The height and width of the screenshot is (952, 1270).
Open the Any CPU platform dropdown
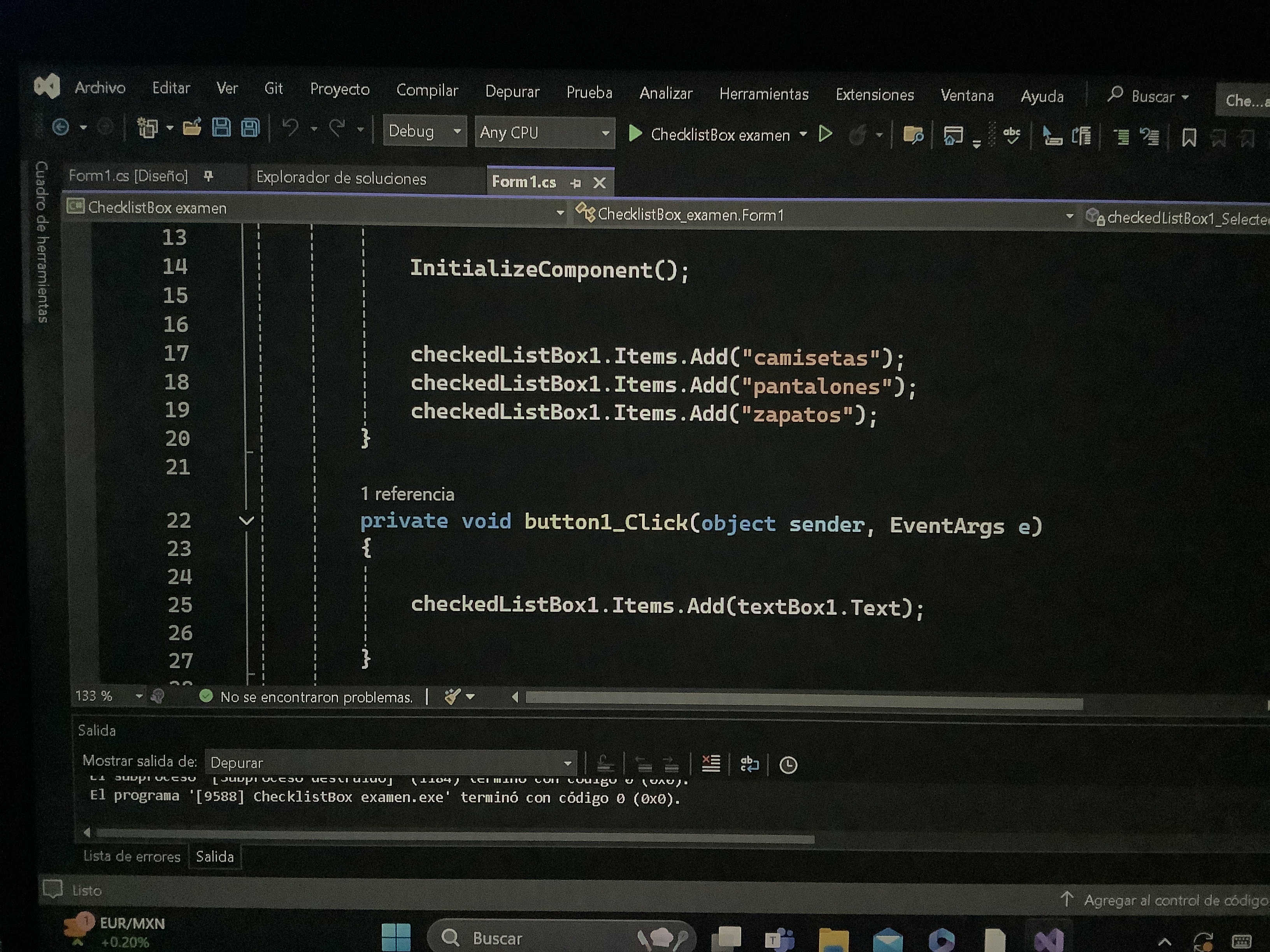tap(605, 133)
